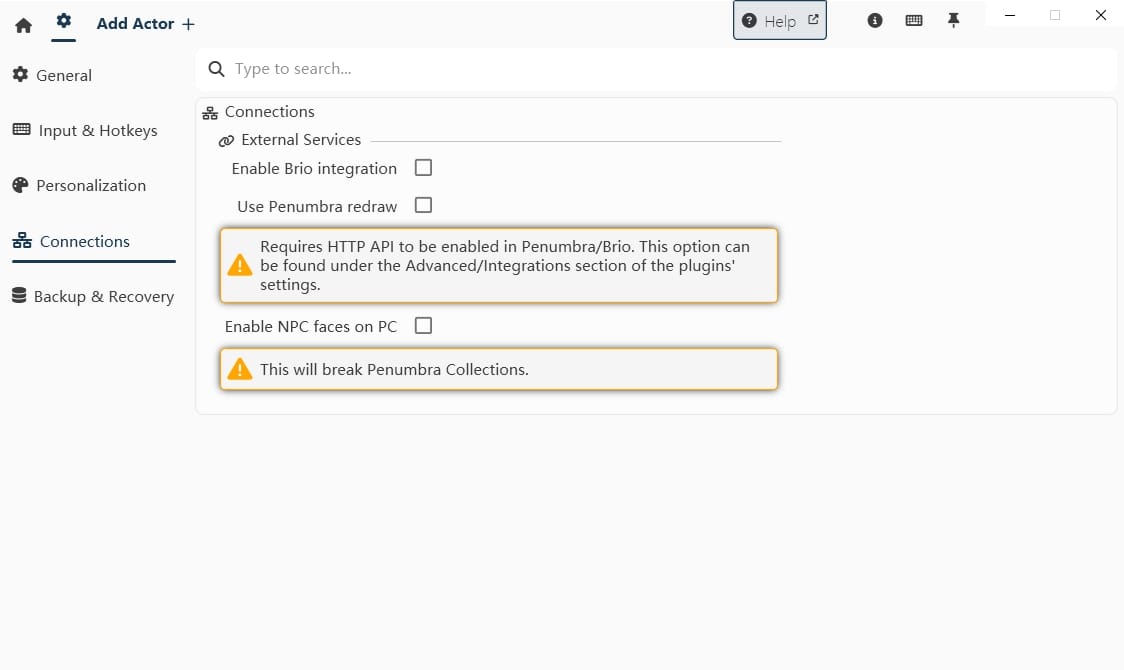Click the External Services link icon
This screenshot has width=1124, height=670.
click(226, 141)
